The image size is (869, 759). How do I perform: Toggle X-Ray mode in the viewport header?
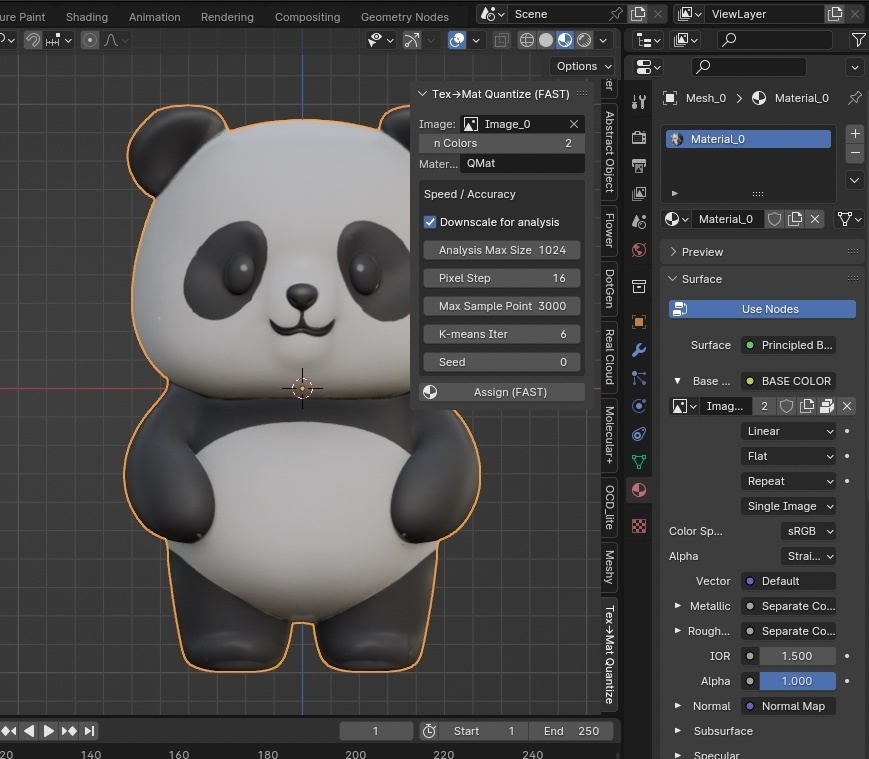point(500,40)
